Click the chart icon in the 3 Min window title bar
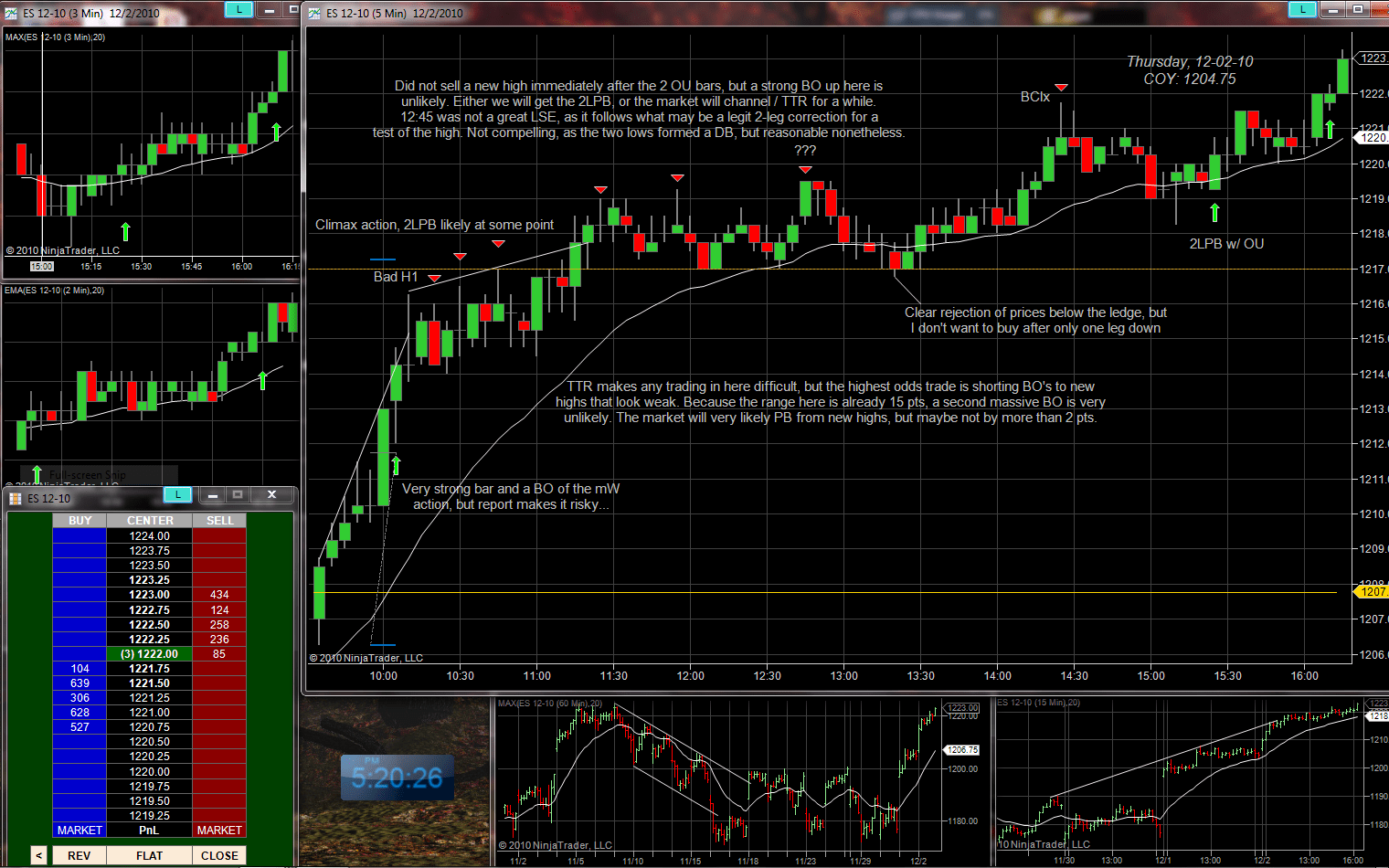Screen dimensions: 1389x868 (x=11, y=13)
